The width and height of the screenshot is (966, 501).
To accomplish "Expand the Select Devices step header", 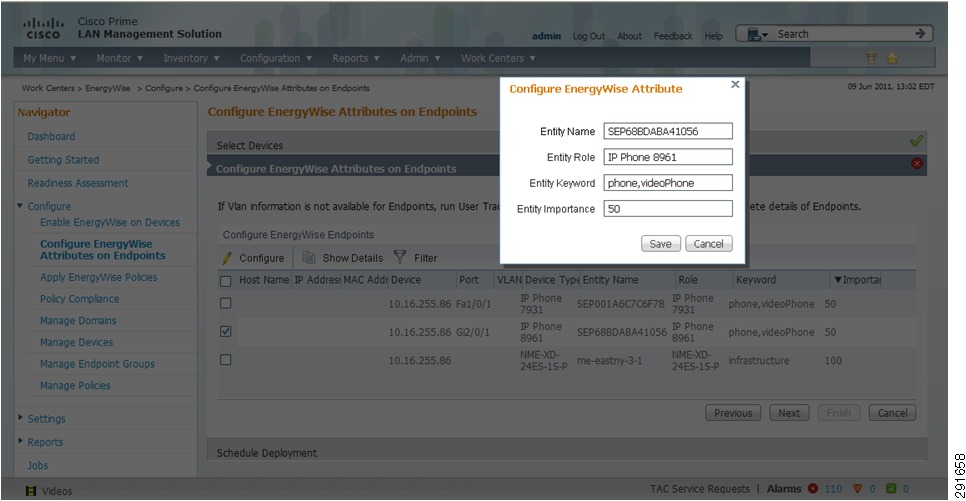I will [x=566, y=143].
